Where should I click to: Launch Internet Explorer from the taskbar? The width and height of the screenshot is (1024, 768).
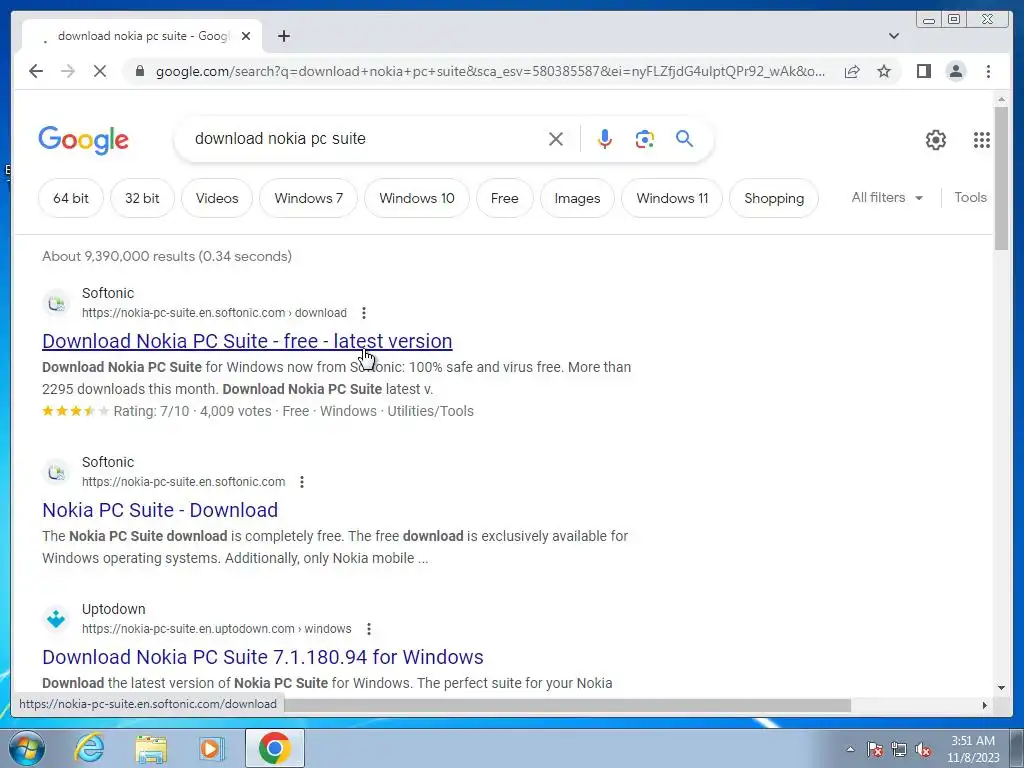tap(89, 748)
